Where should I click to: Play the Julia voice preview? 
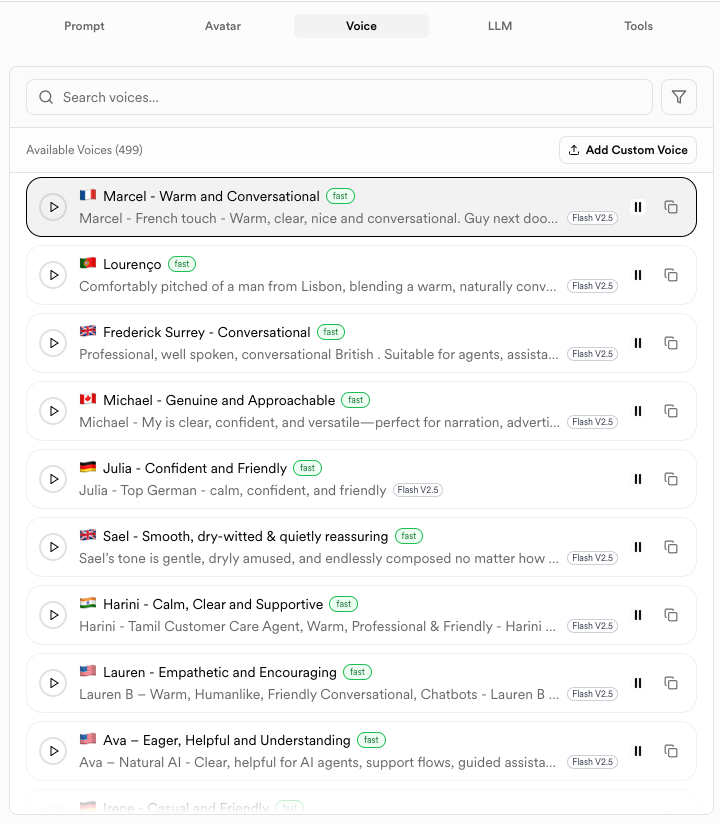53,479
